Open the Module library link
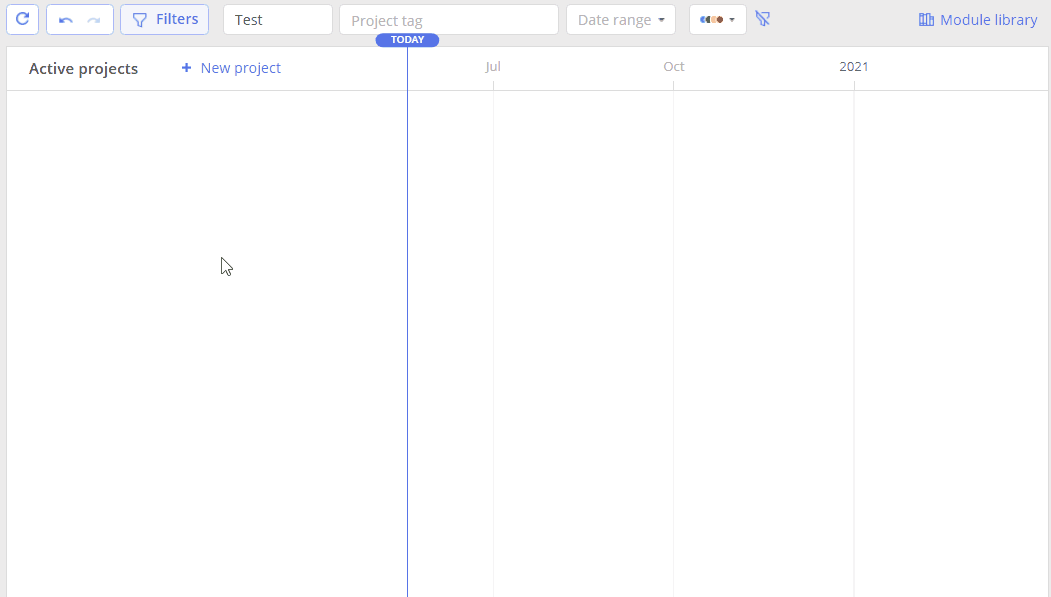The width and height of the screenshot is (1051, 597). 978,20
